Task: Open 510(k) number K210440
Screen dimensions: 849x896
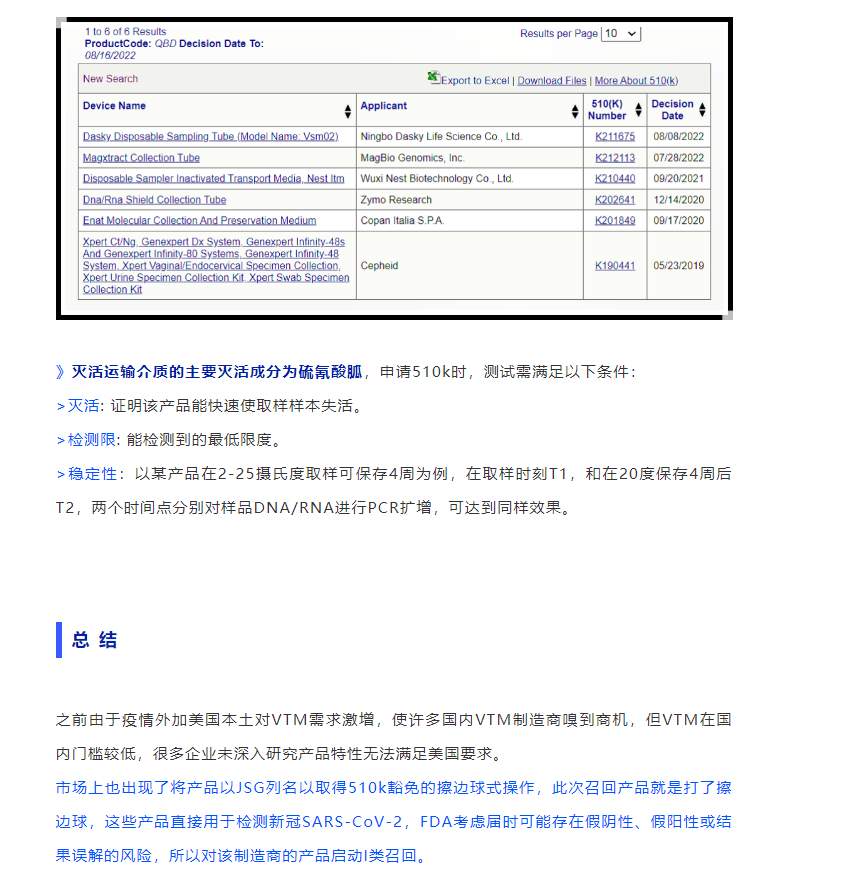Action: pyautogui.click(x=615, y=178)
